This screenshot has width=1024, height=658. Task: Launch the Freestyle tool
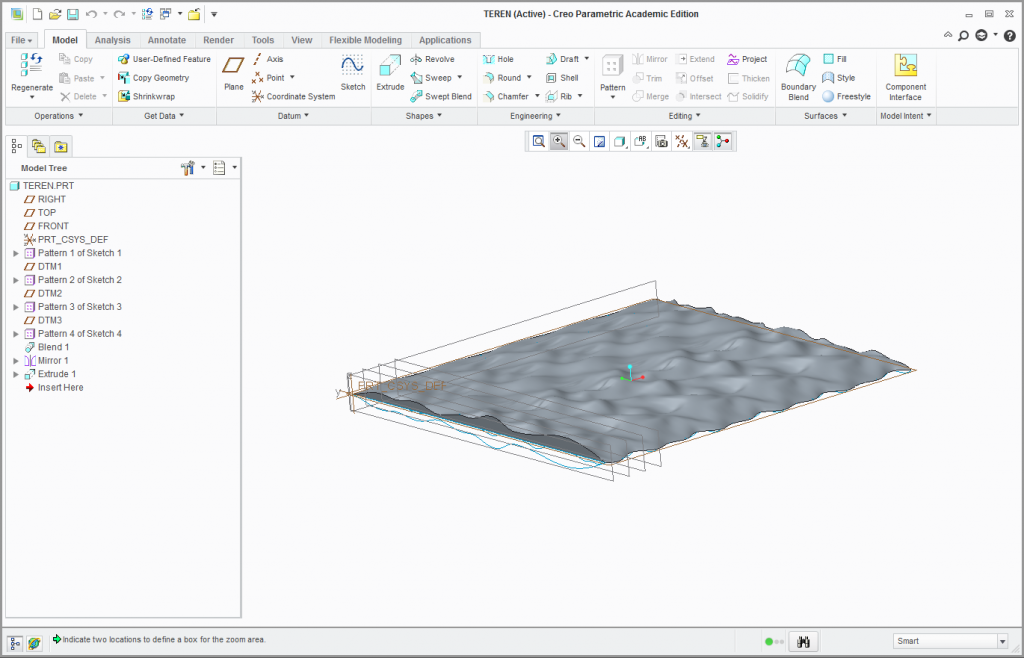coord(846,97)
